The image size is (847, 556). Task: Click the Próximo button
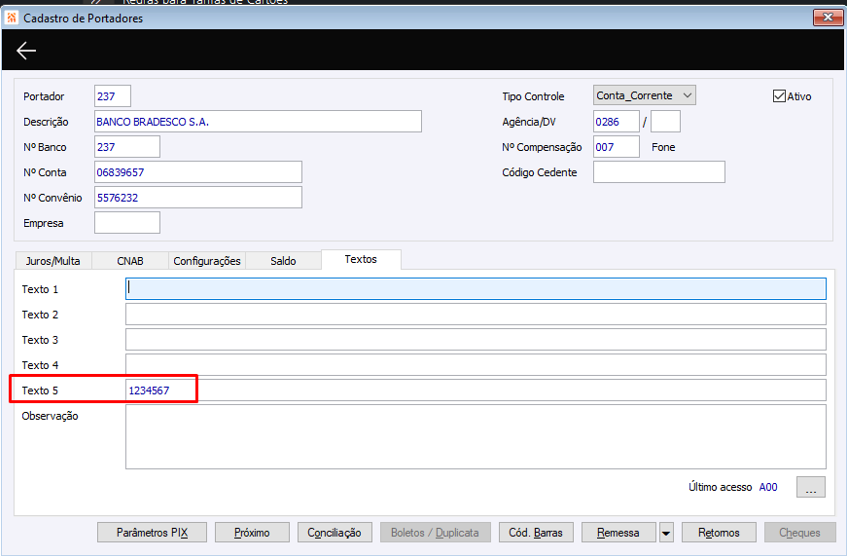[252, 533]
